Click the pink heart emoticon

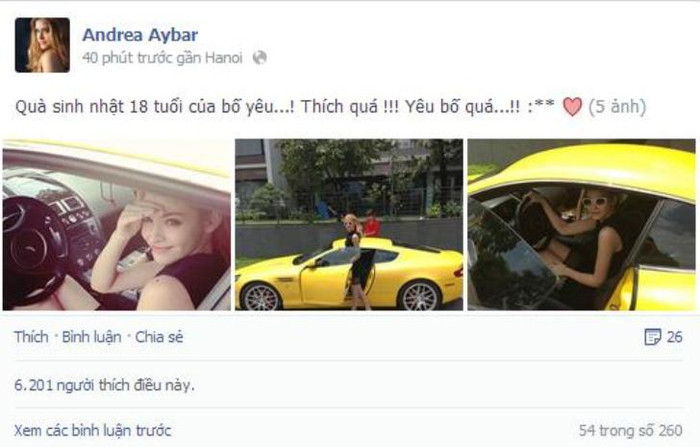tap(572, 107)
